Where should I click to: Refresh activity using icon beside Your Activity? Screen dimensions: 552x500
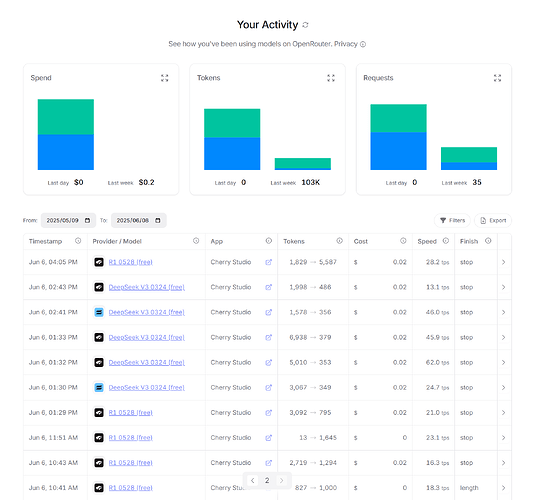(x=305, y=25)
